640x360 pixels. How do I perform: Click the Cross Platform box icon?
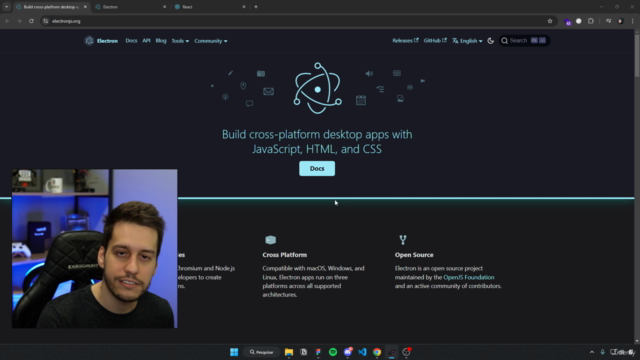[270, 240]
